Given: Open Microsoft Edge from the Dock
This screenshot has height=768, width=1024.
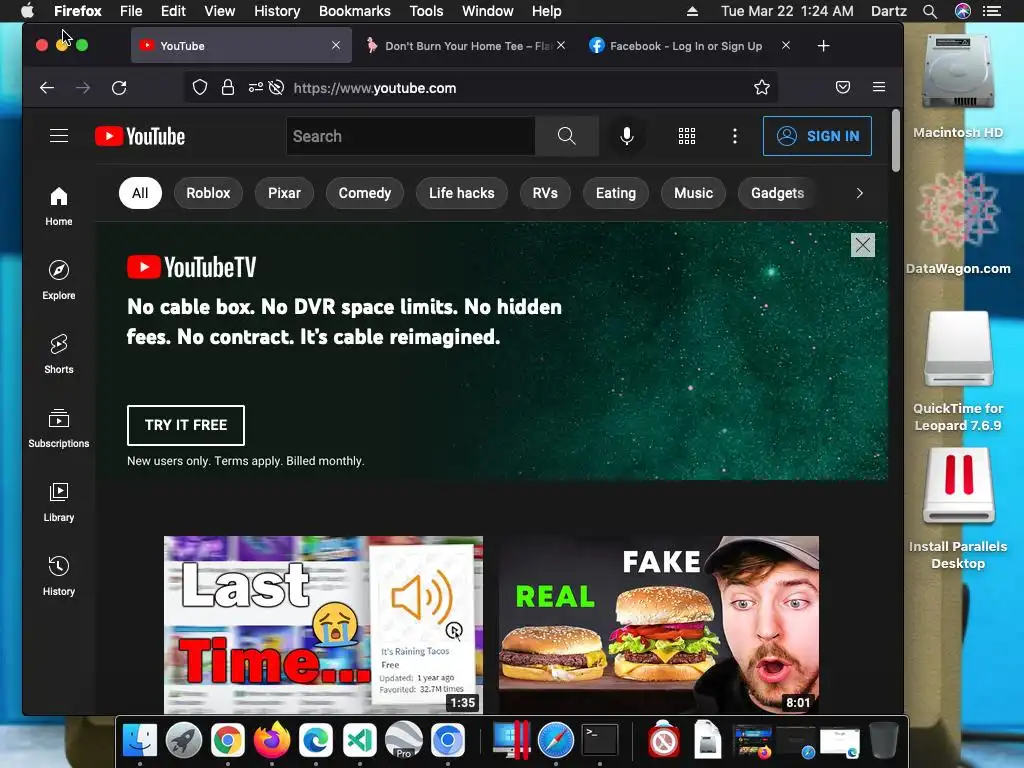Looking at the screenshot, I should (x=316, y=740).
